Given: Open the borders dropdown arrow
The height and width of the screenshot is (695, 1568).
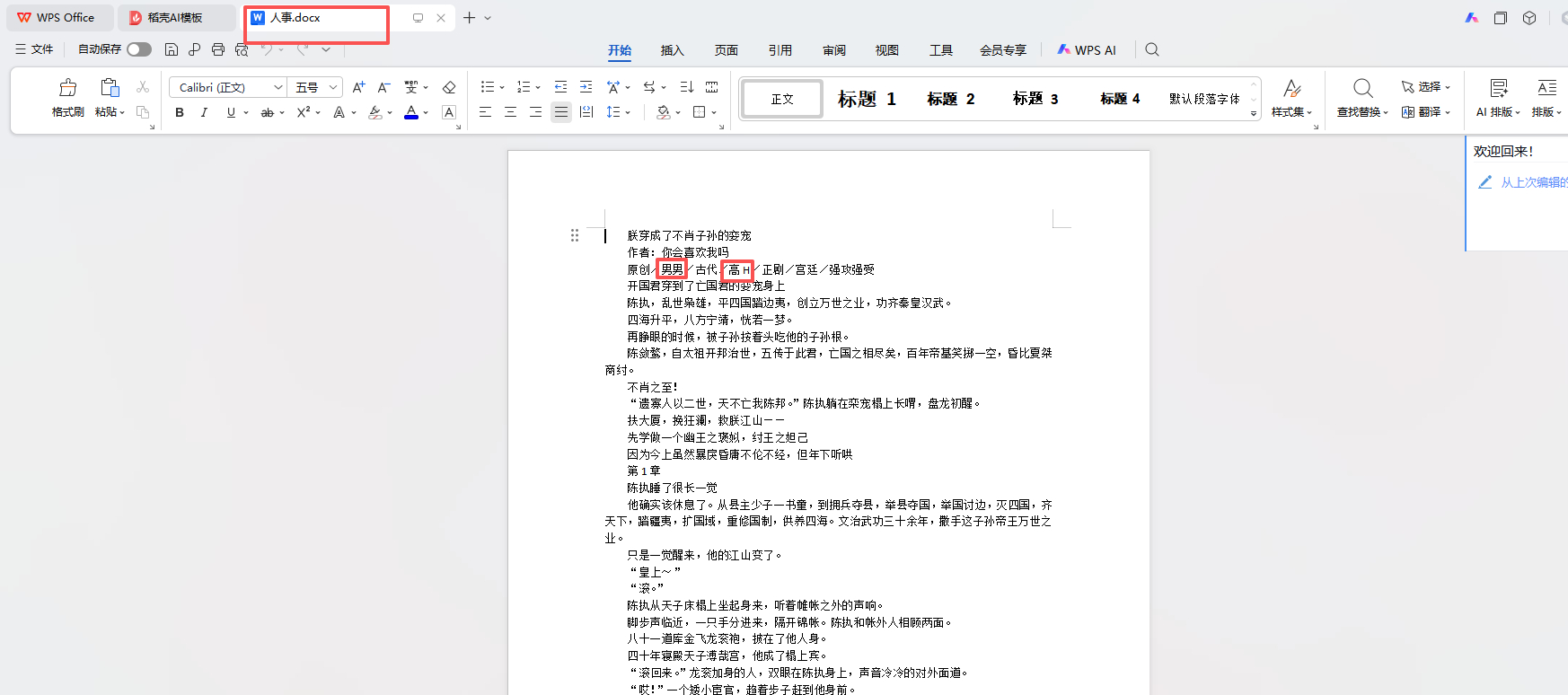Looking at the screenshot, I should coord(714,113).
